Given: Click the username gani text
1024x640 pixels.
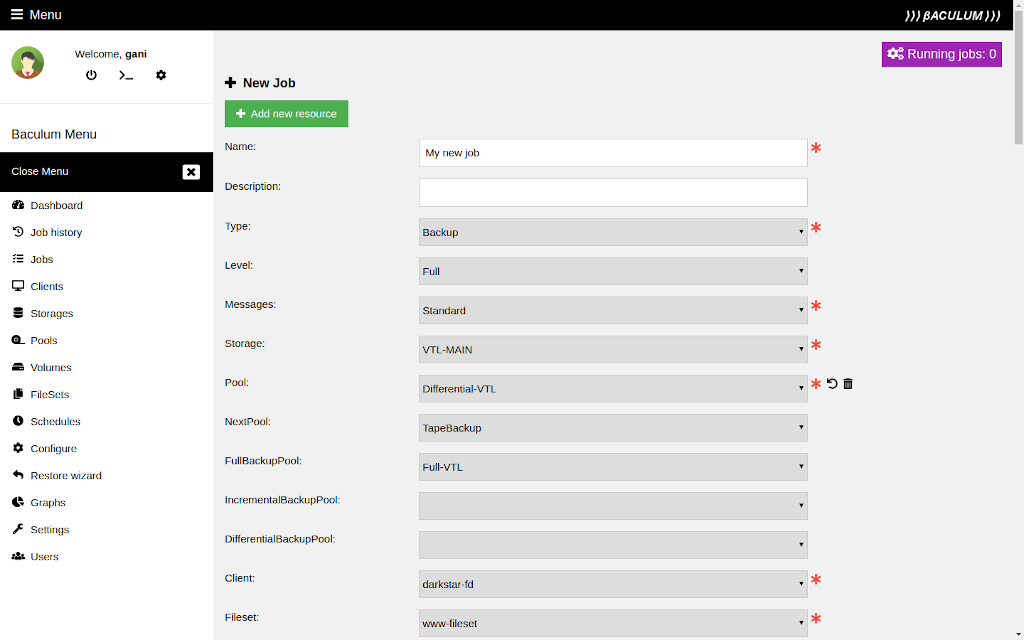Looking at the screenshot, I should [x=136, y=54].
